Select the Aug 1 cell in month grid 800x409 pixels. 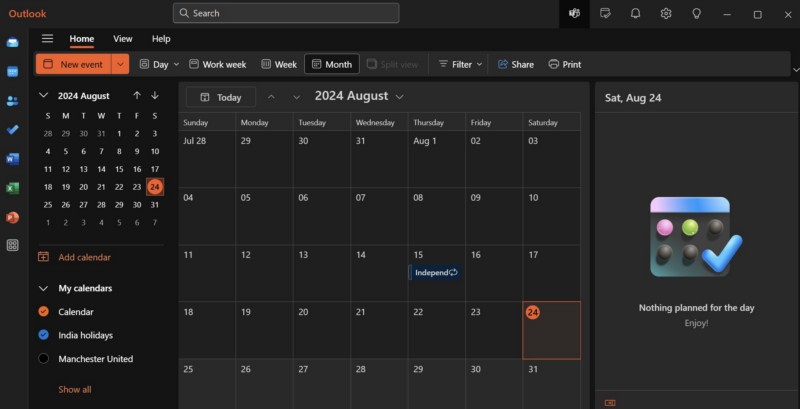coord(437,159)
